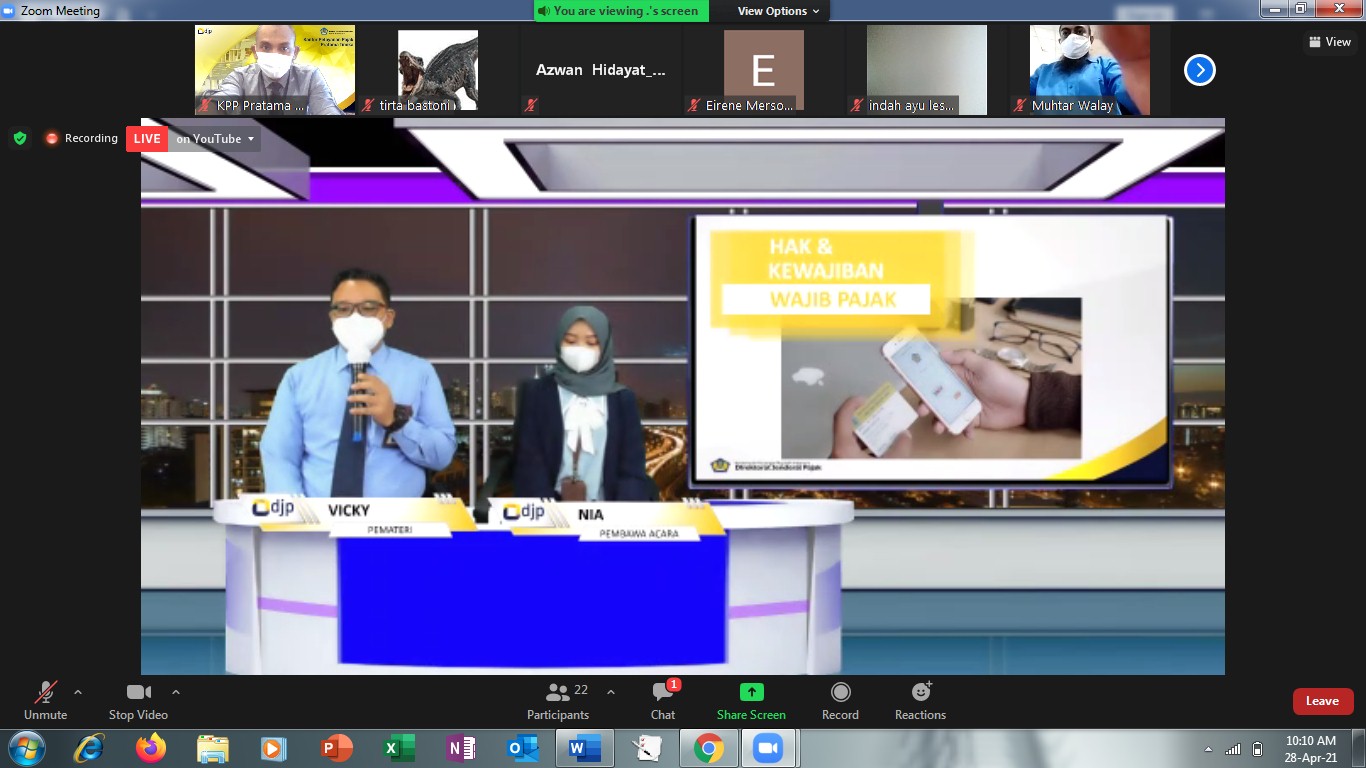Expand the arrow next to Participants
This screenshot has height=768, width=1366.
tap(611, 692)
